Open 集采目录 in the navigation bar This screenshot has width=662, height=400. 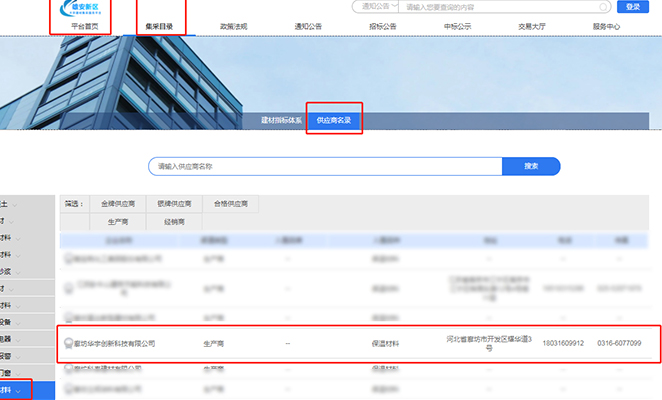pos(160,27)
